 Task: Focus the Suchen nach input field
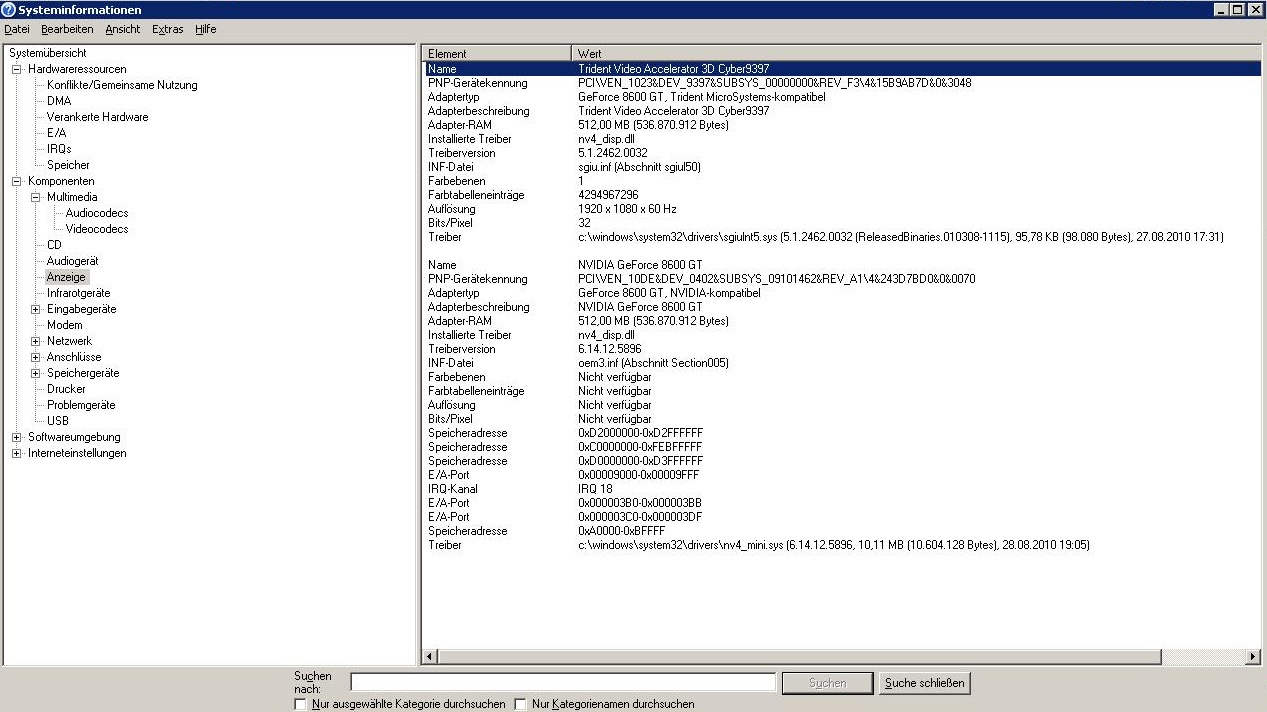(562, 682)
